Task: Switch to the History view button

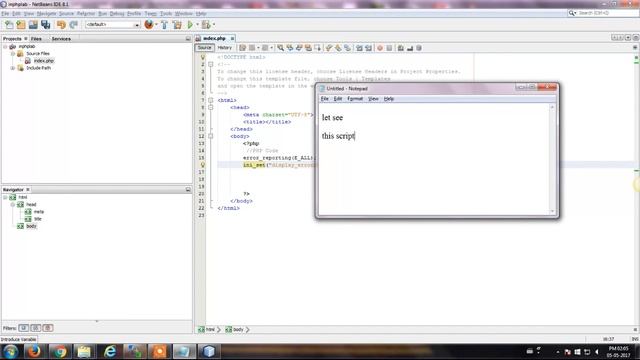Action: coord(224,48)
